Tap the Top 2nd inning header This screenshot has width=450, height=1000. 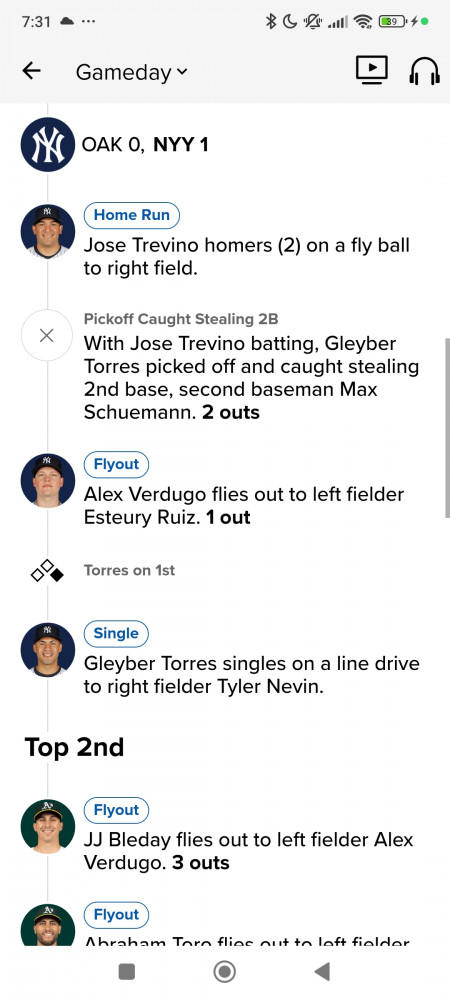point(74,747)
